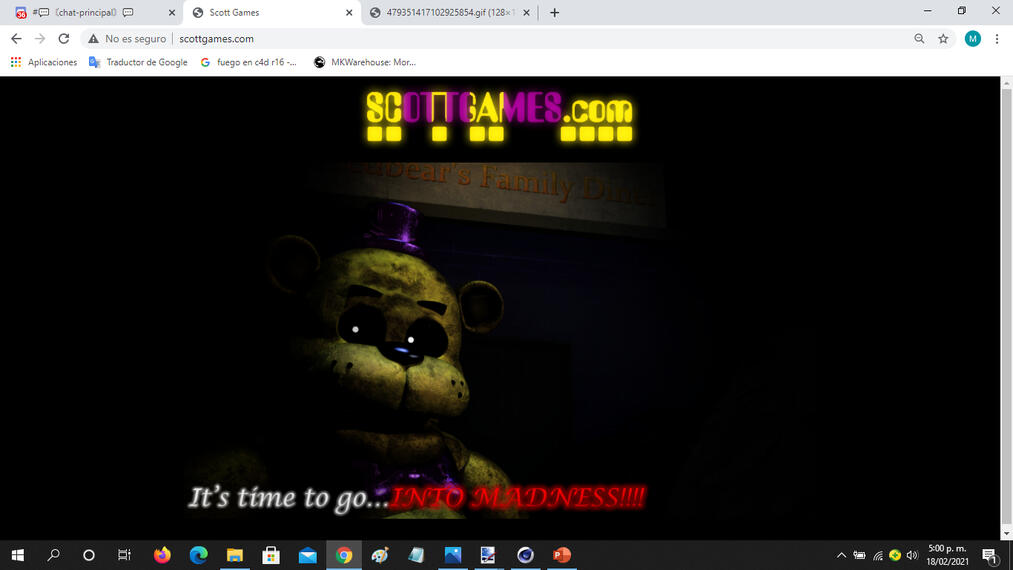Reload the scottgames.com page
1013x570 pixels.
tap(63, 39)
